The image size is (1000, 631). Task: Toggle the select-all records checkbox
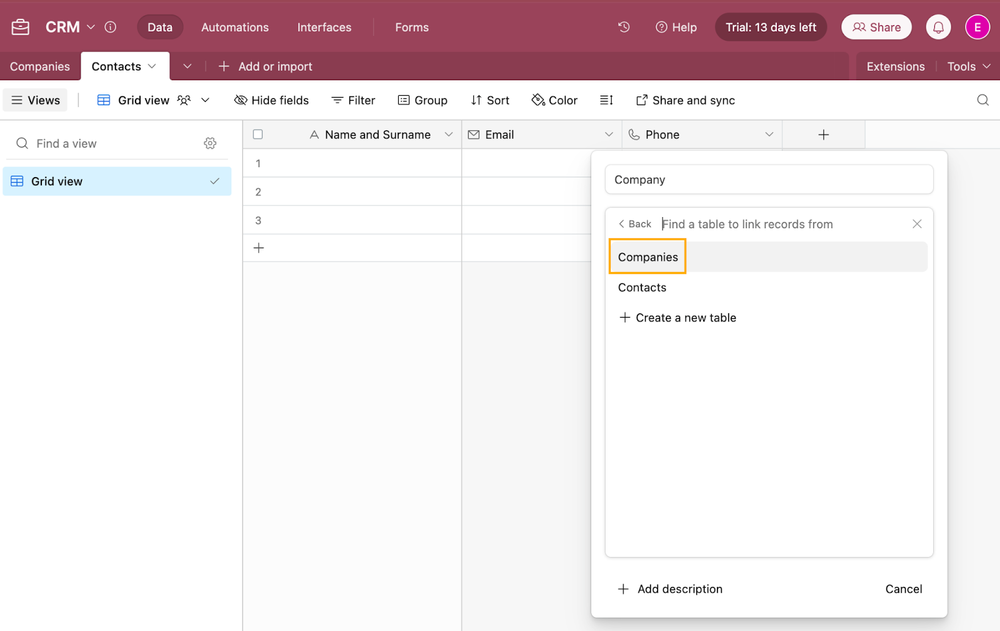[x=257, y=133]
